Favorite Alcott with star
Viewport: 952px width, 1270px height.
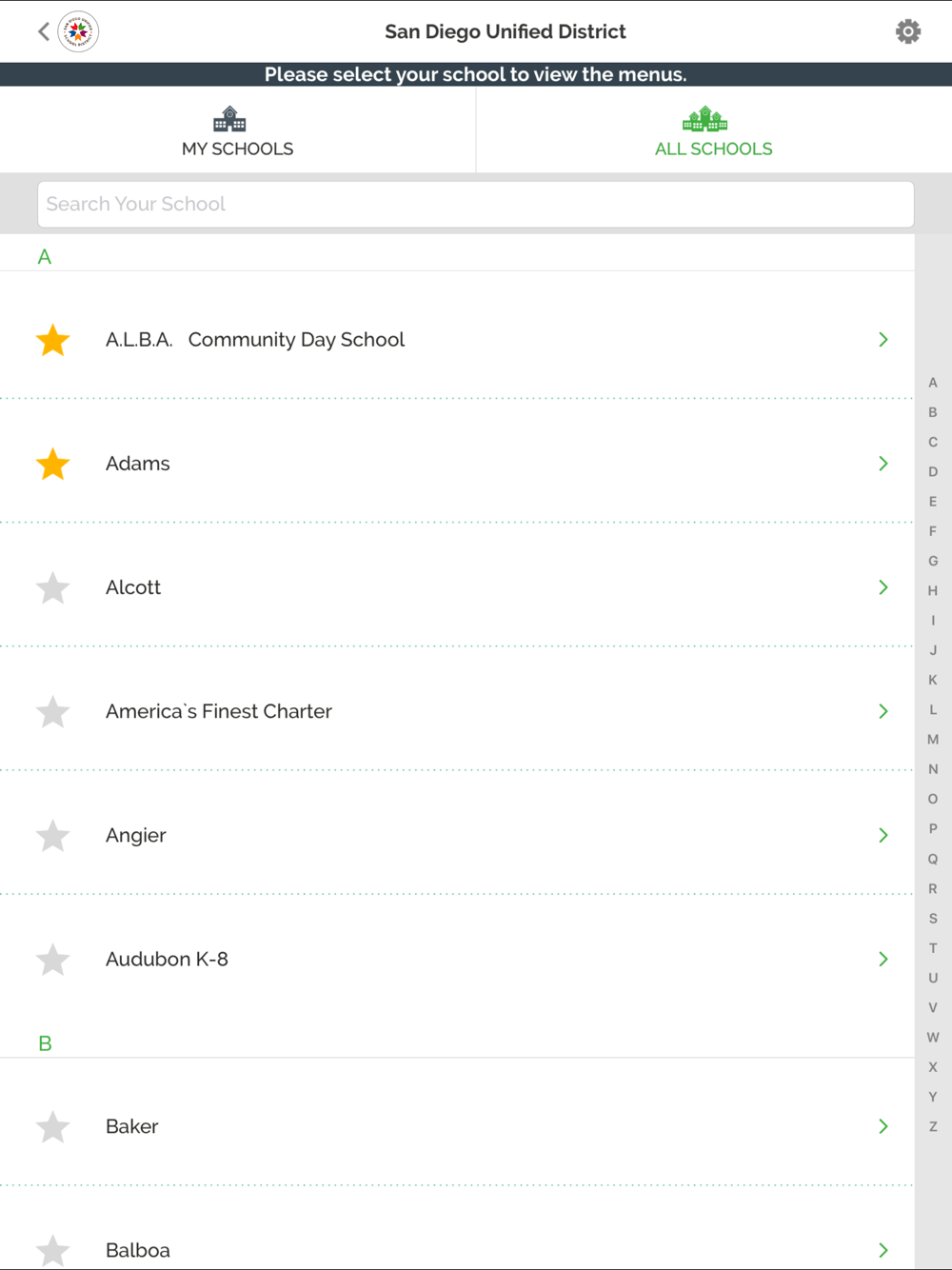(53, 587)
